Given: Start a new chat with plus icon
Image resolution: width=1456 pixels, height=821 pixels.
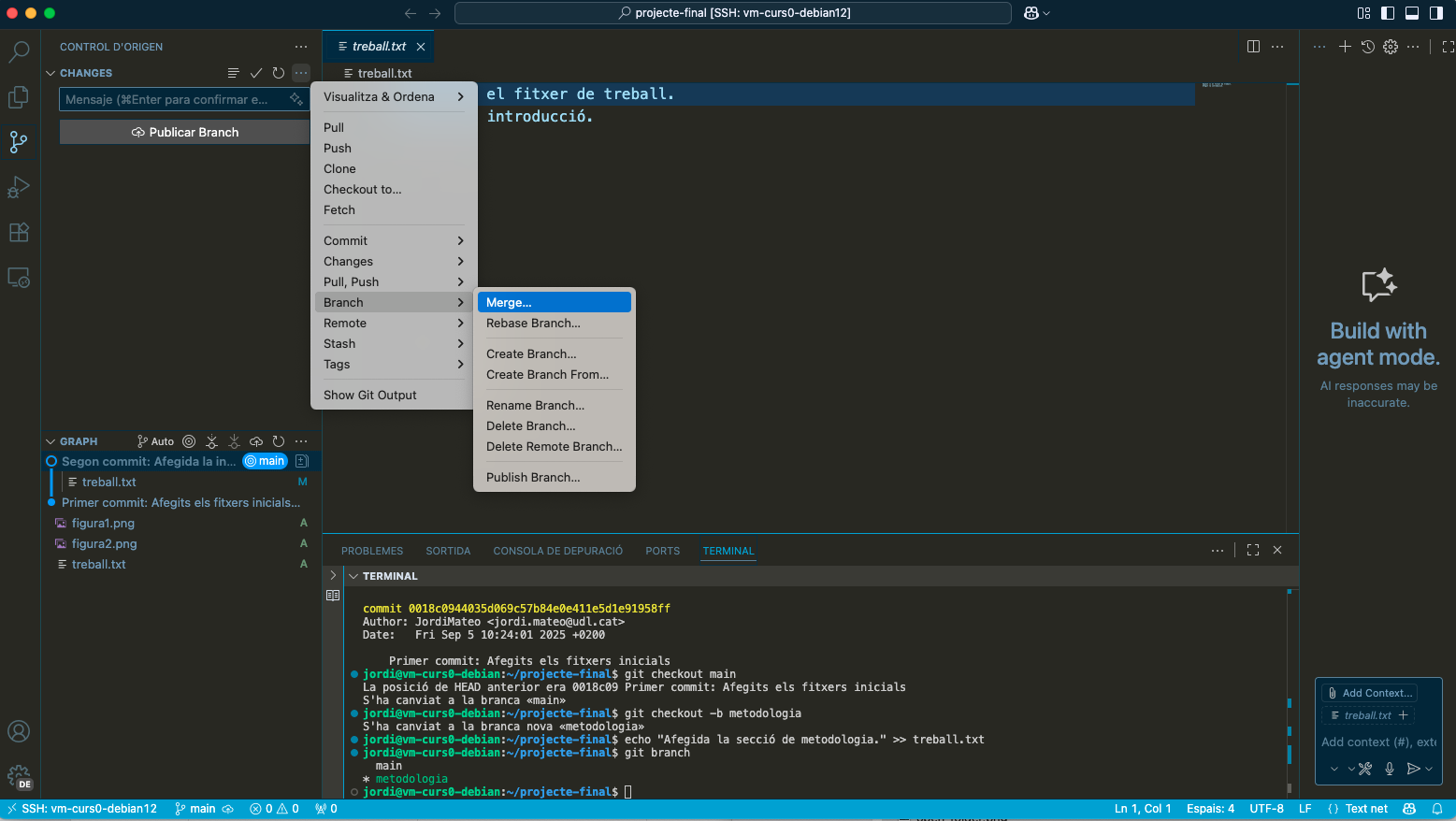Looking at the screenshot, I should click(1345, 47).
